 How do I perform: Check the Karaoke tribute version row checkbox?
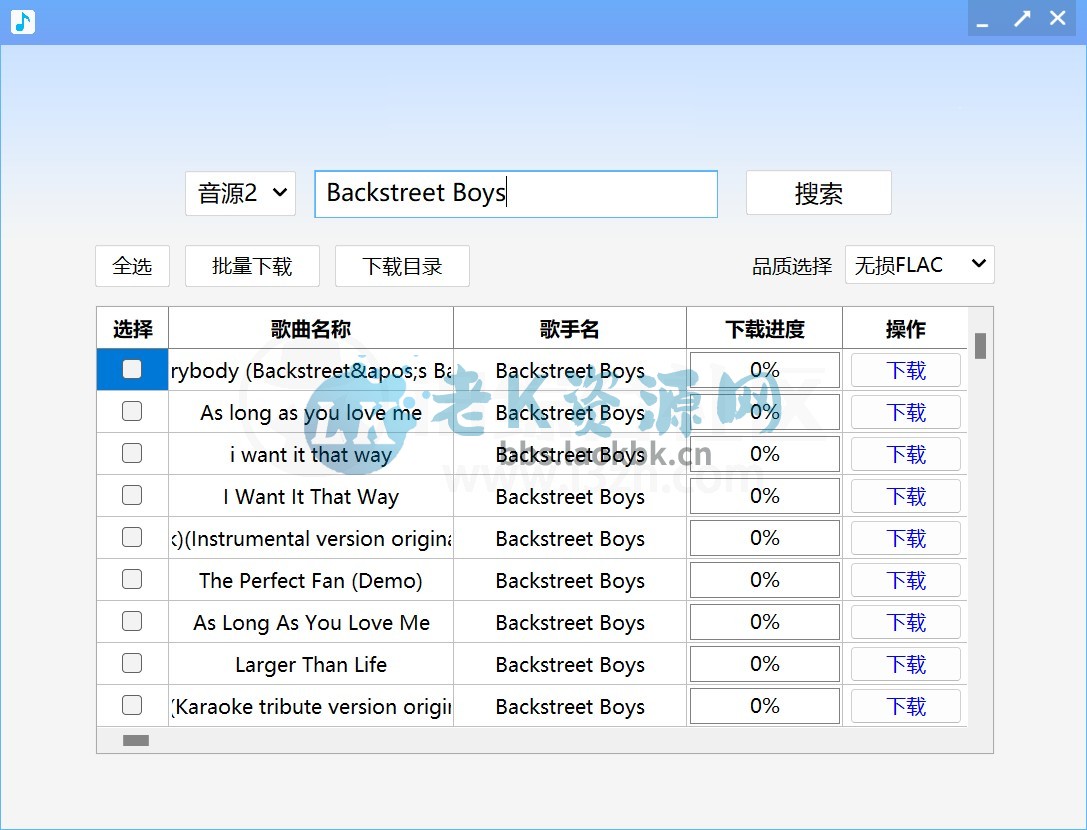pos(132,704)
